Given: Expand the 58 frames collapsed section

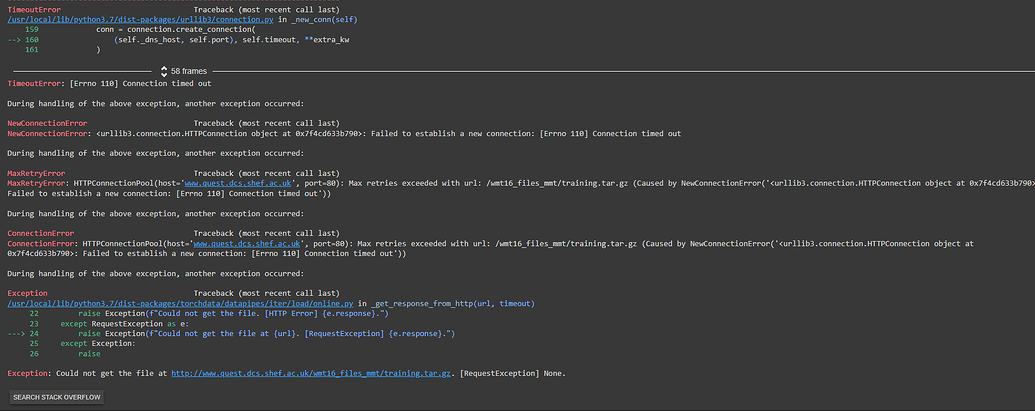Looking at the screenshot, I should (x=189, y=71).
